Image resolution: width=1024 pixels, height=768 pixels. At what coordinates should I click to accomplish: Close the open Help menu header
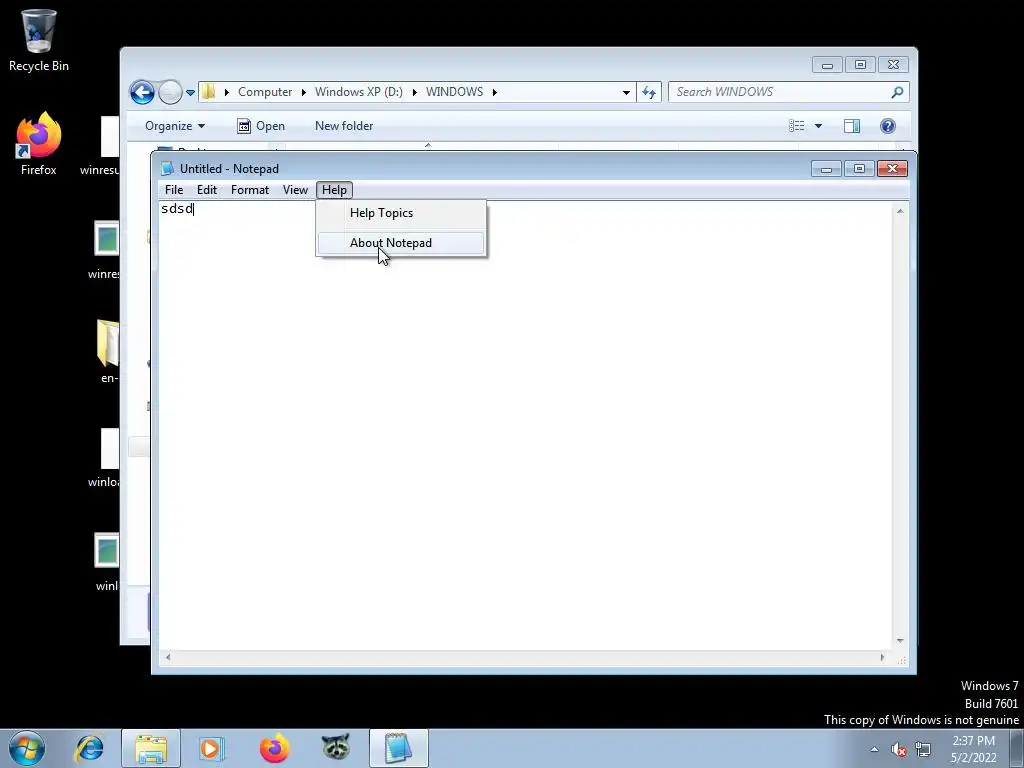tap(334, 190)
